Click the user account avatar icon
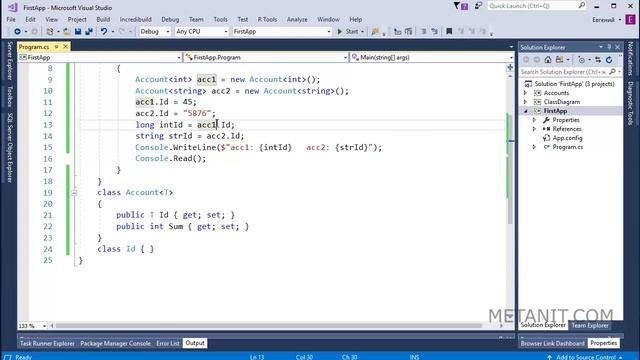640x360 pixels. (631, 19)
